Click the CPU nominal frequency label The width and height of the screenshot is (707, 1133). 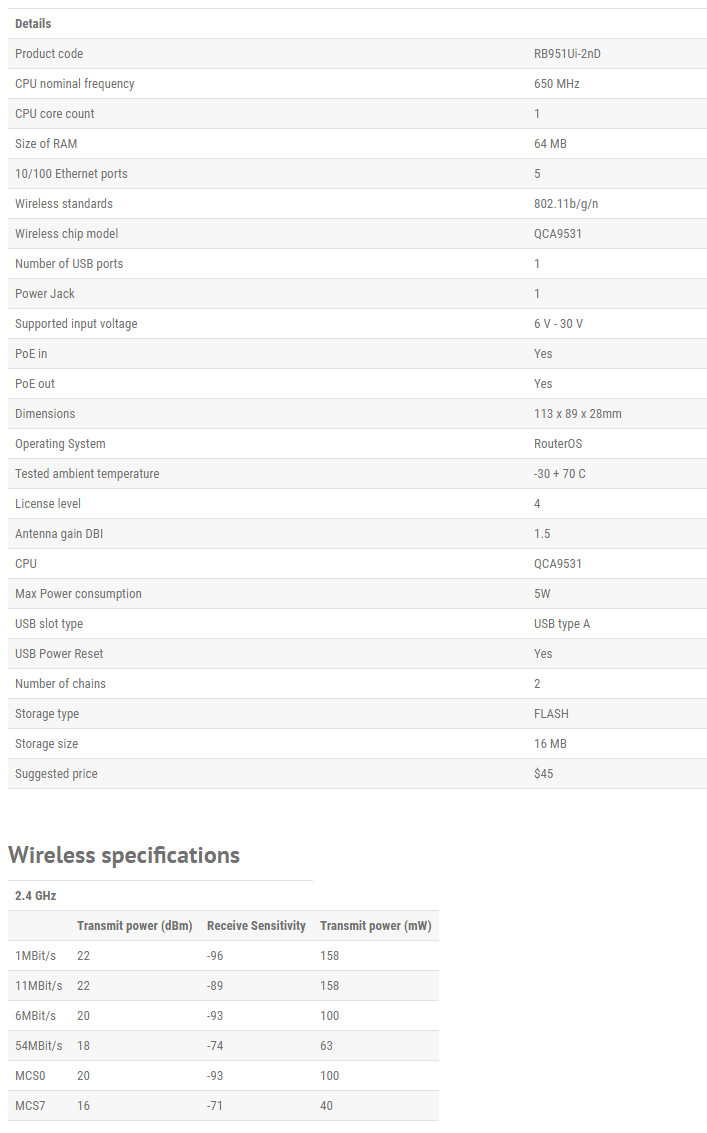(74, 84)
